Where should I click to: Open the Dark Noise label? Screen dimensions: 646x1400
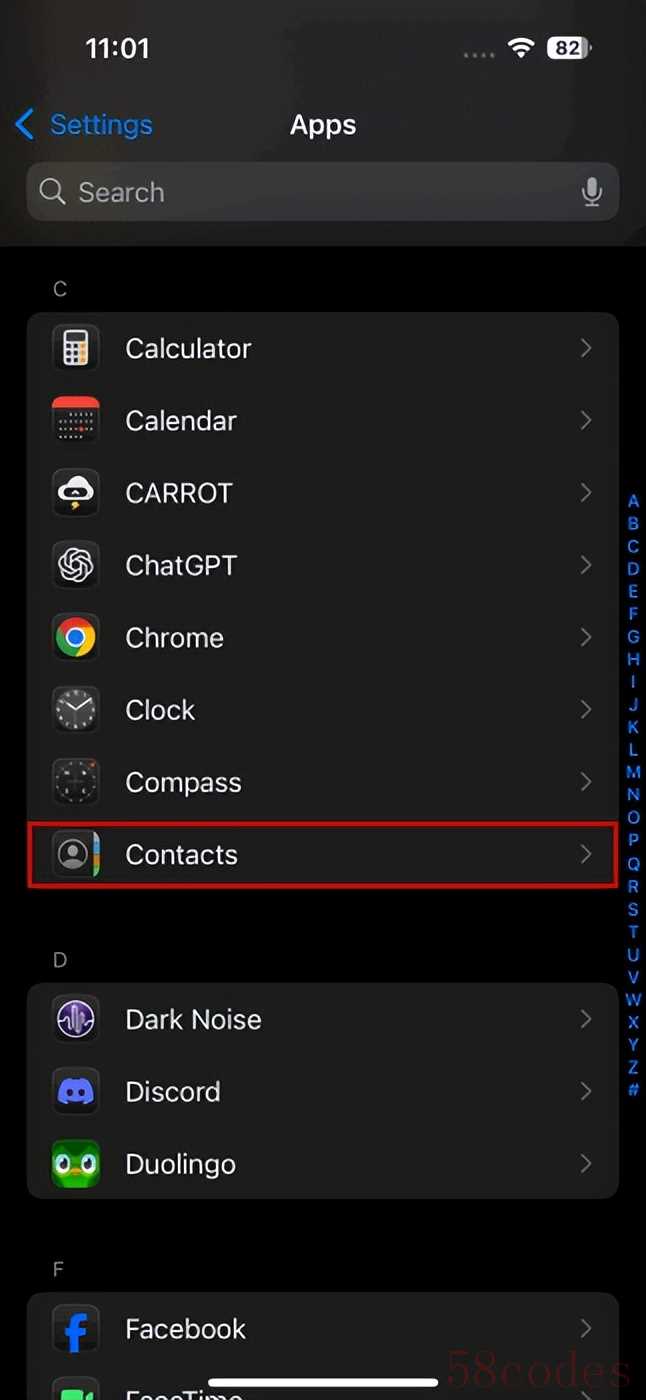(193, 1020)
